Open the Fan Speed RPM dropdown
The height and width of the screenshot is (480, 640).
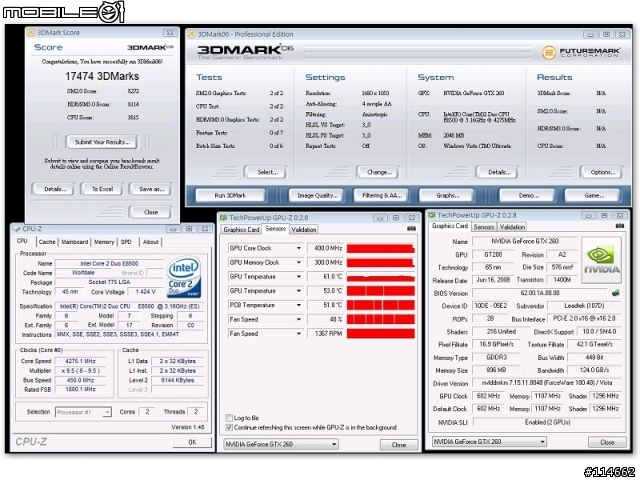(x=298, y=334)
